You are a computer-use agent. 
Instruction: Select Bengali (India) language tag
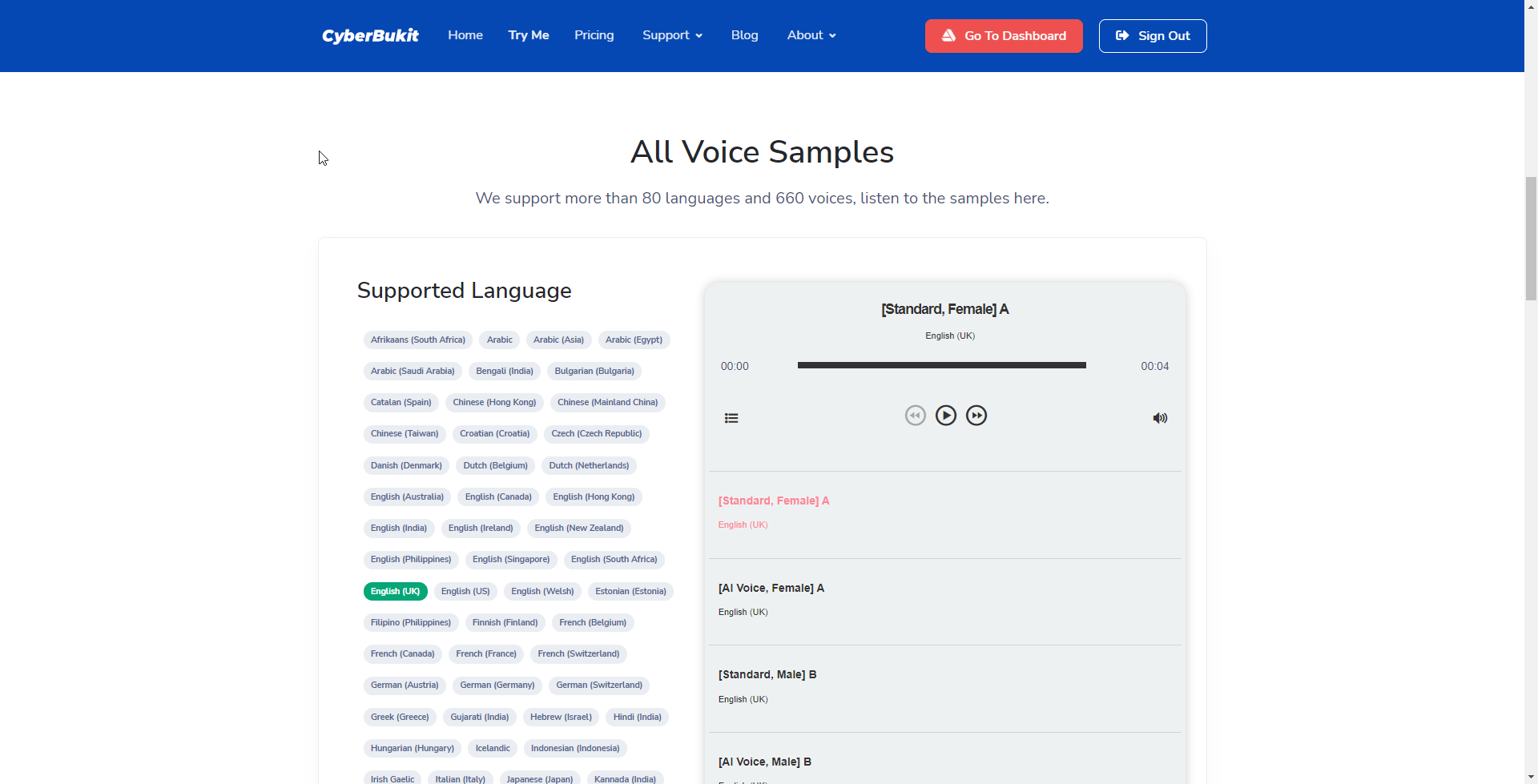click(x=505, y=371)
